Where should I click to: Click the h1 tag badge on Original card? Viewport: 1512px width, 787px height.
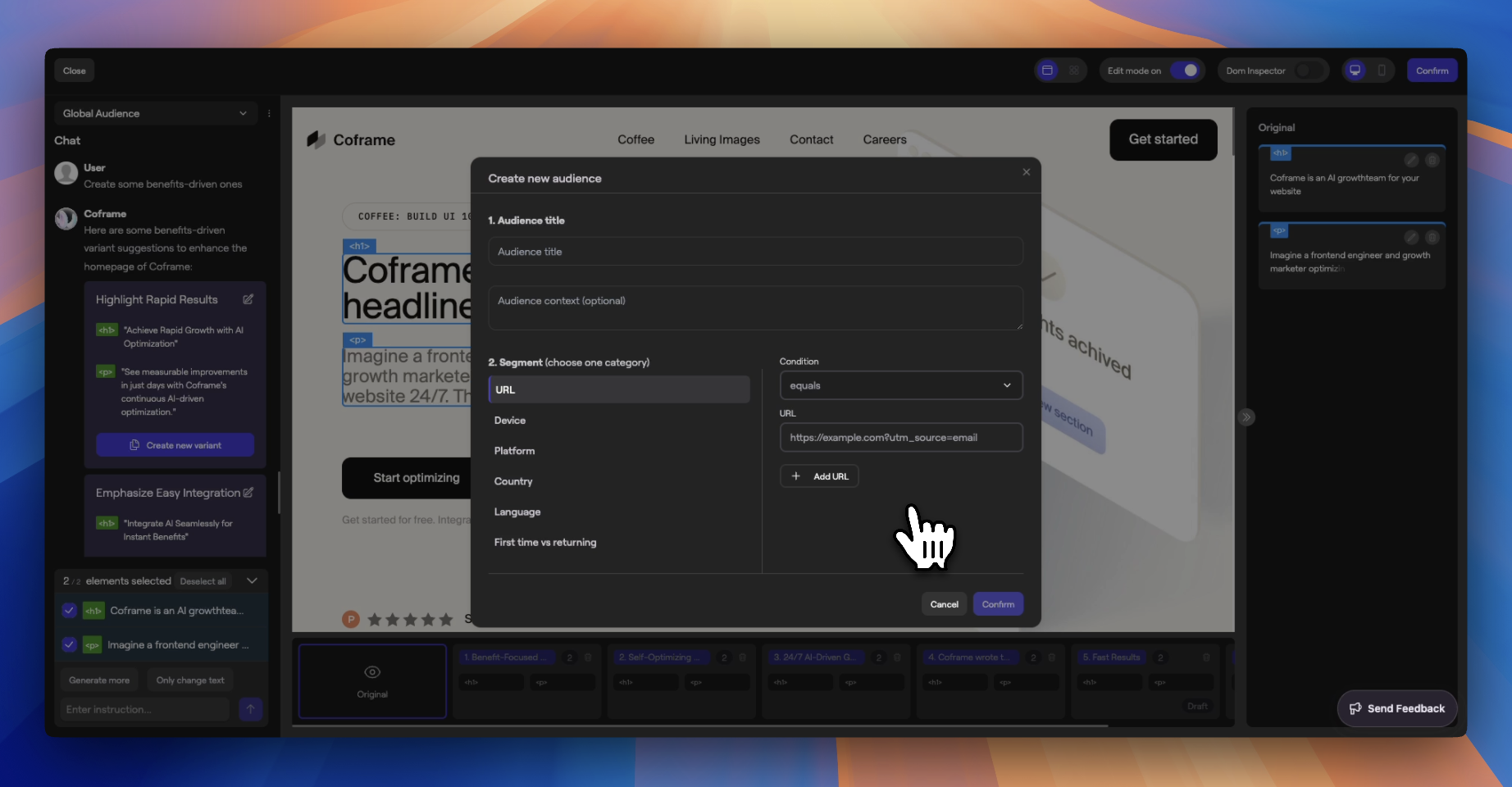1280,153
